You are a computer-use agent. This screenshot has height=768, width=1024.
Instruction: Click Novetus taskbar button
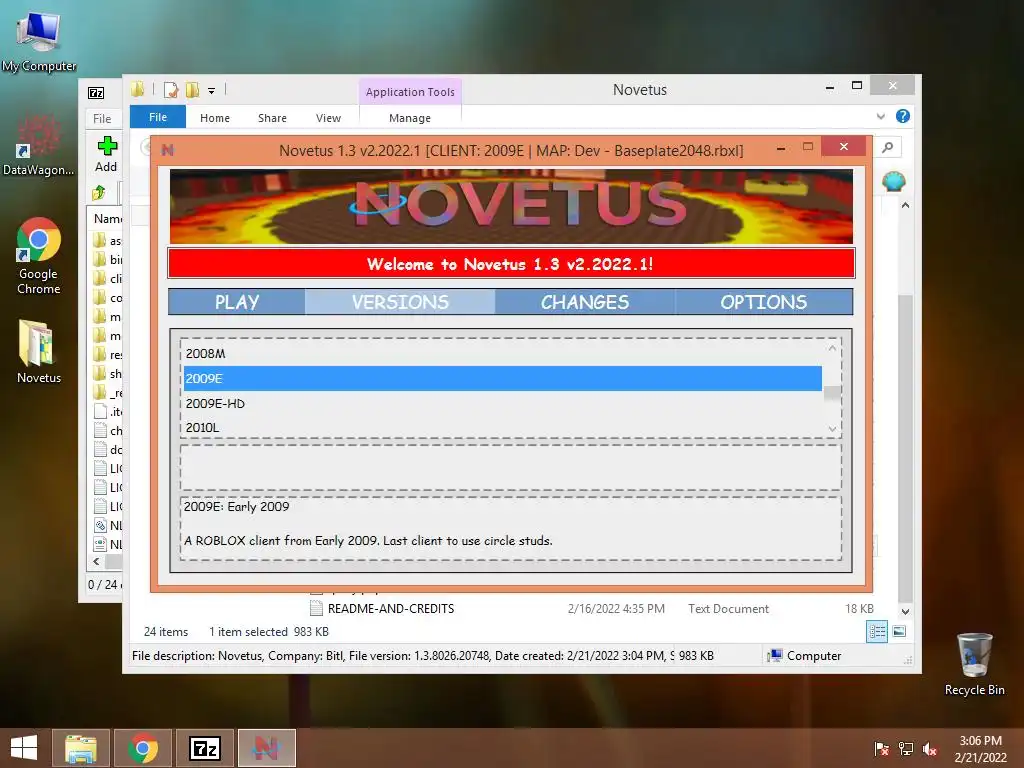tap(266, 748)
